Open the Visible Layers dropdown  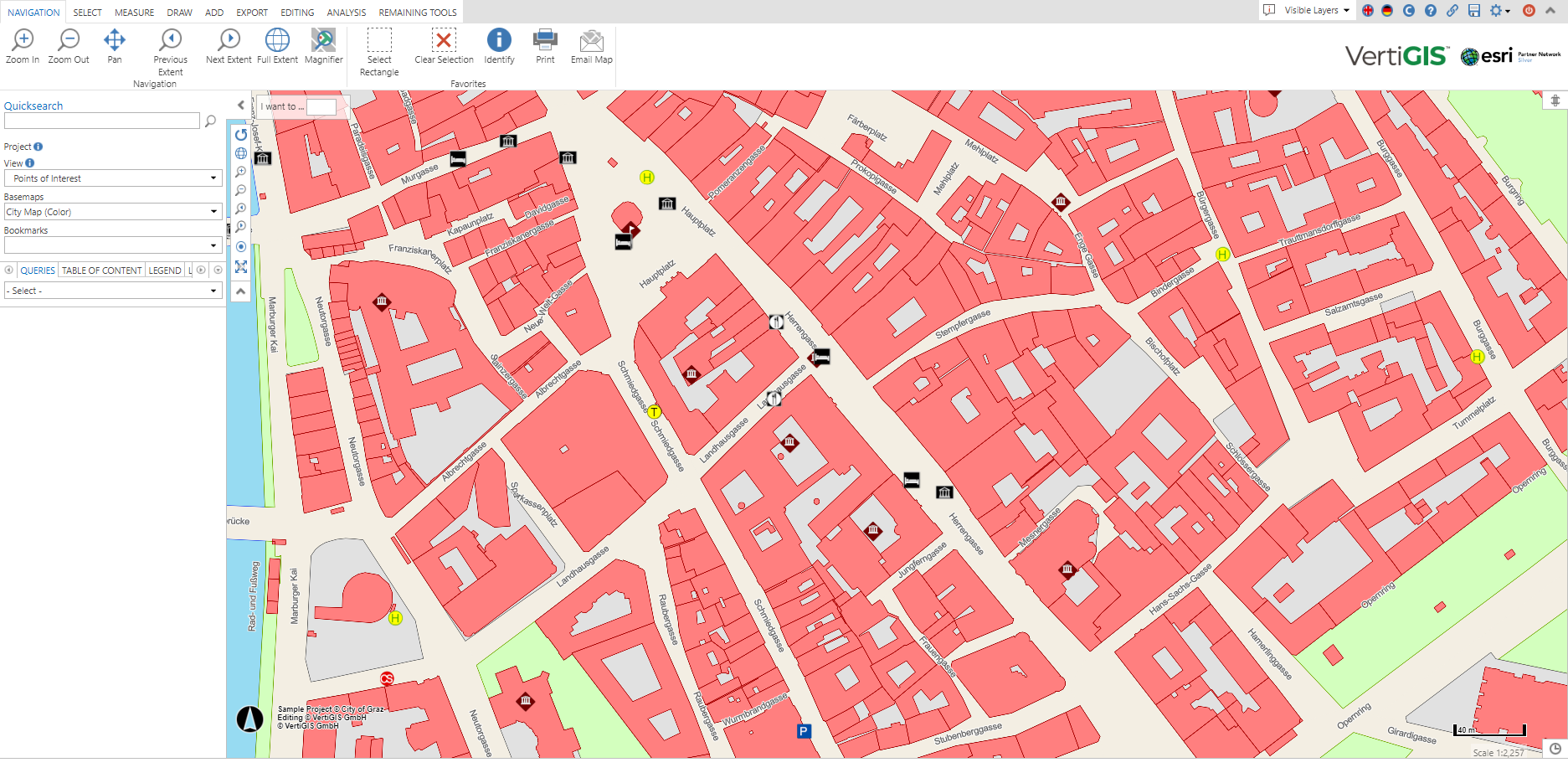point(1314,10)
